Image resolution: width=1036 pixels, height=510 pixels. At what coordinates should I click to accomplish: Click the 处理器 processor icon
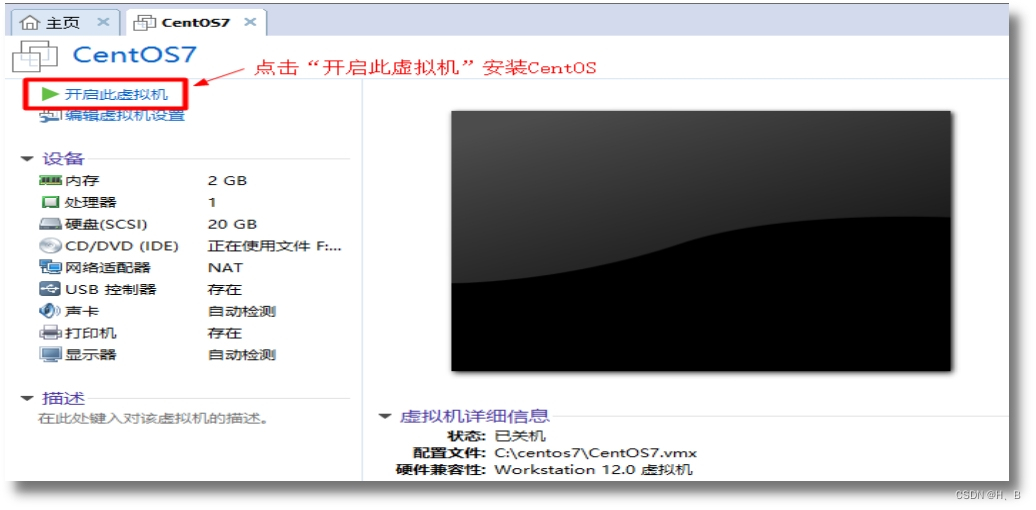coord(50,202)
